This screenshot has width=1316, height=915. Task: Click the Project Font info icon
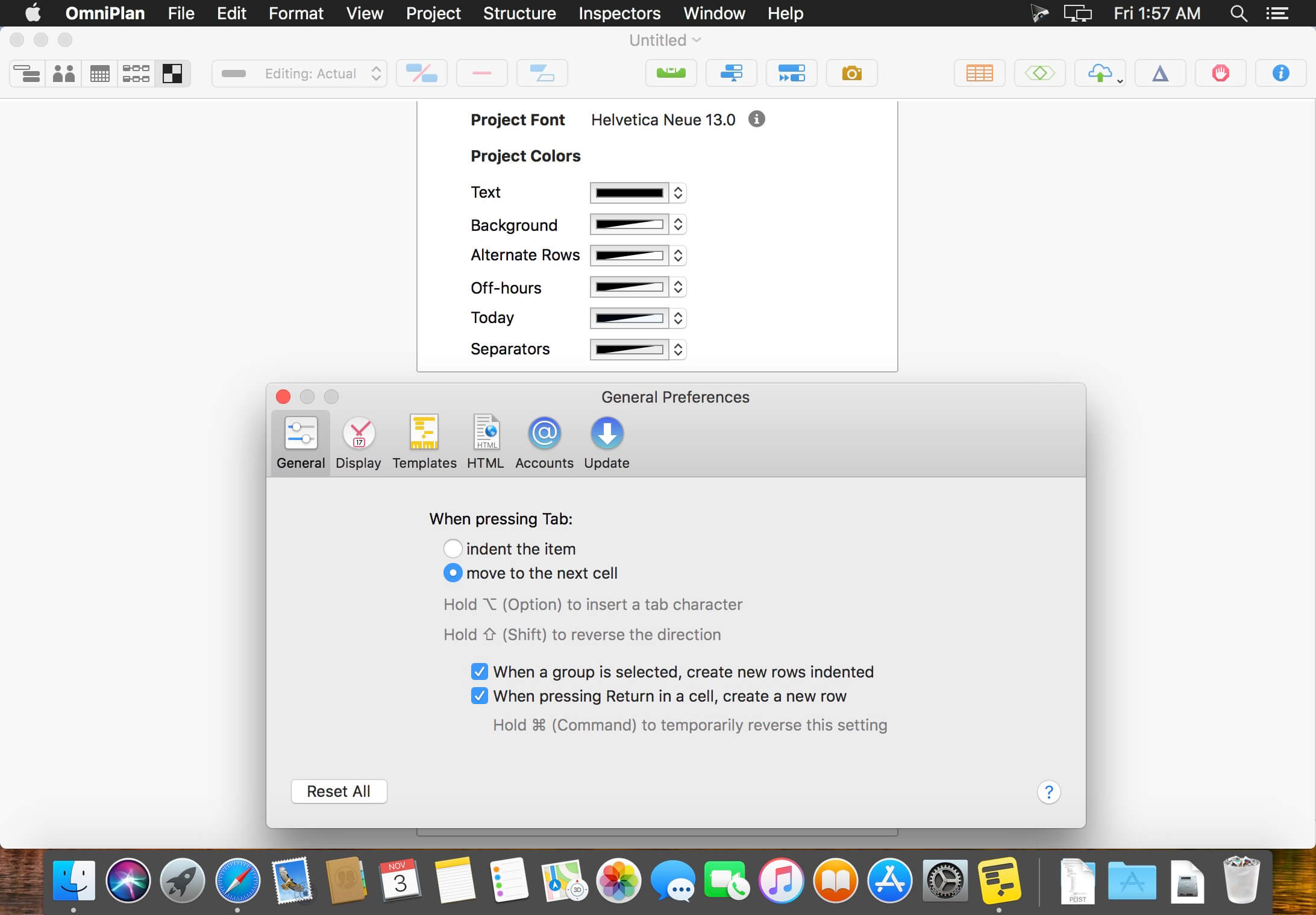pyautogui.click(x=757, y=119)
